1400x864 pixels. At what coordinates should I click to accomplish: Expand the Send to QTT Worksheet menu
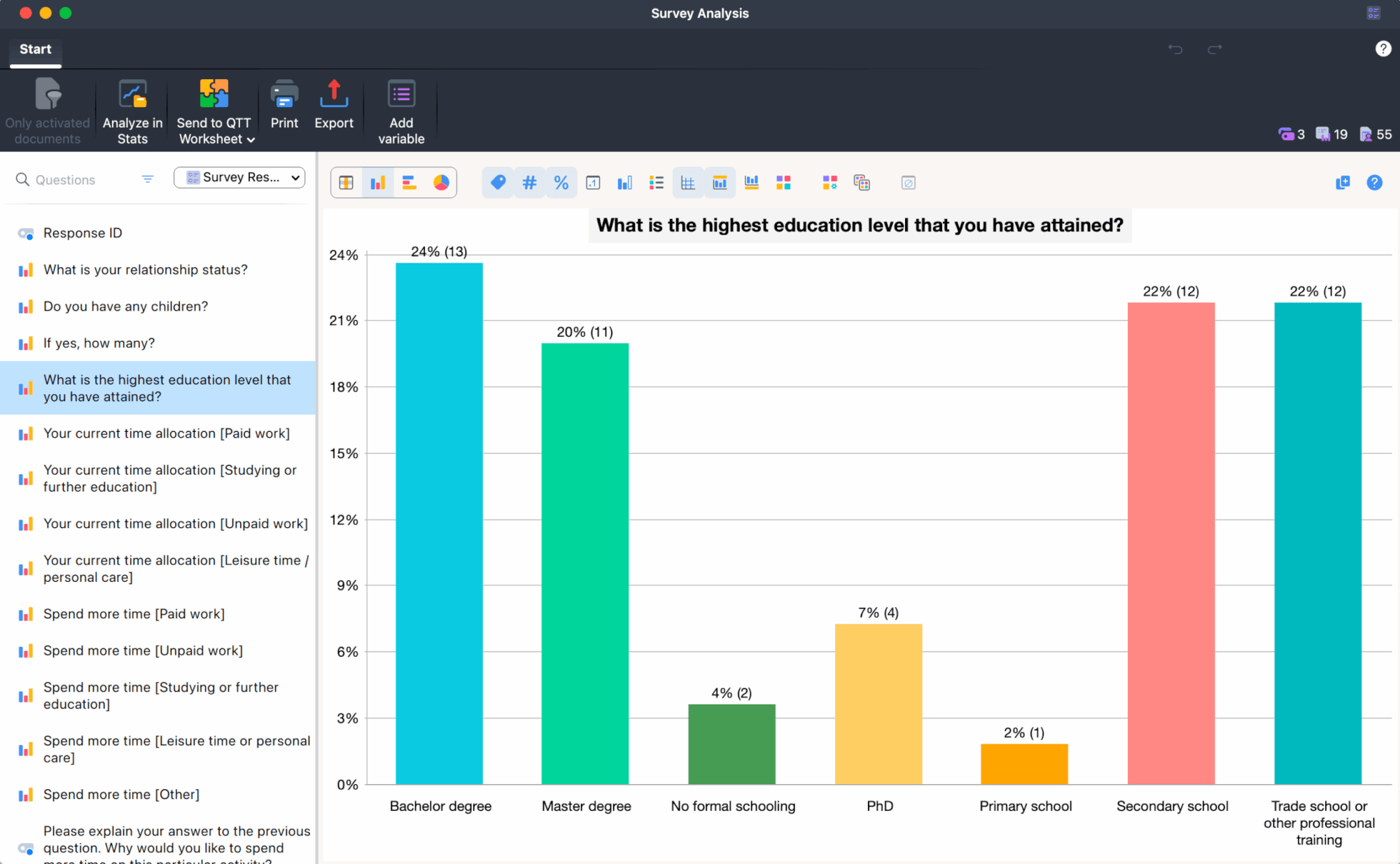[x=213, y=112]
